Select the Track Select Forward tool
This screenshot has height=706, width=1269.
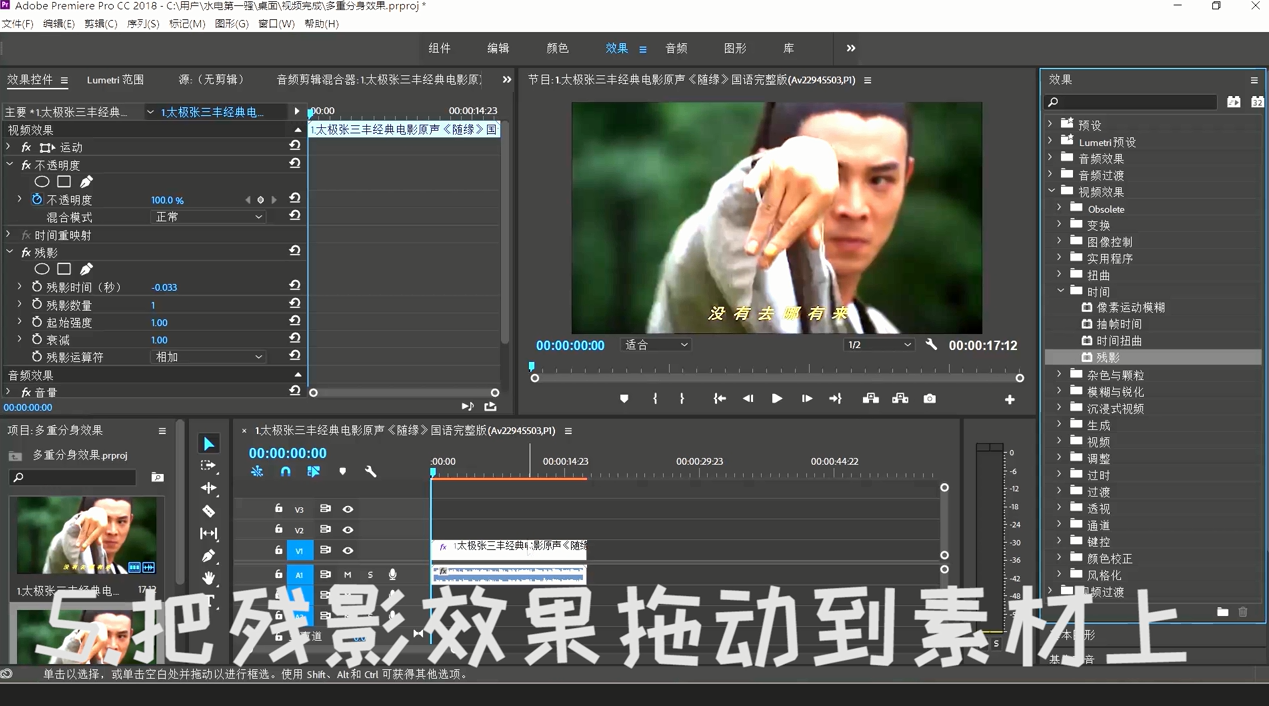pos(208,466)
